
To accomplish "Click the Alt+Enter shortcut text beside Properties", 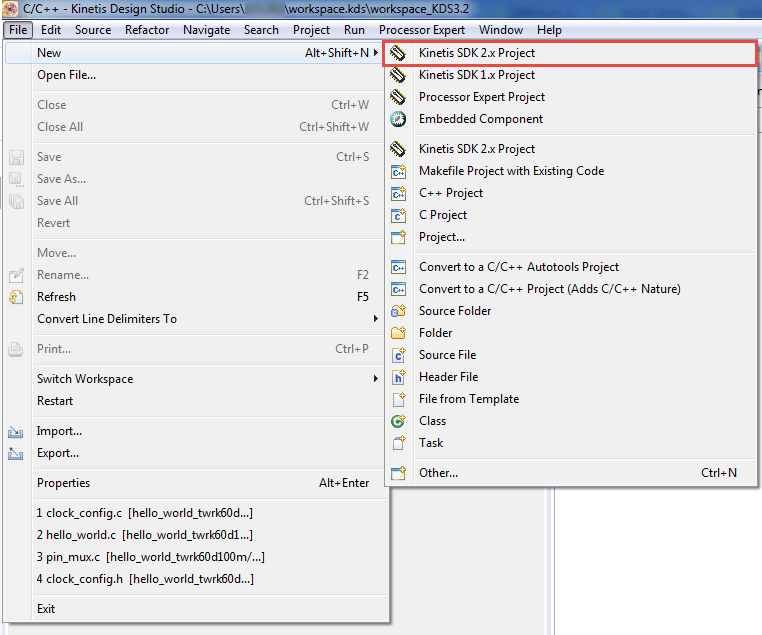I will pyautogui.click(x=344, y=483).
